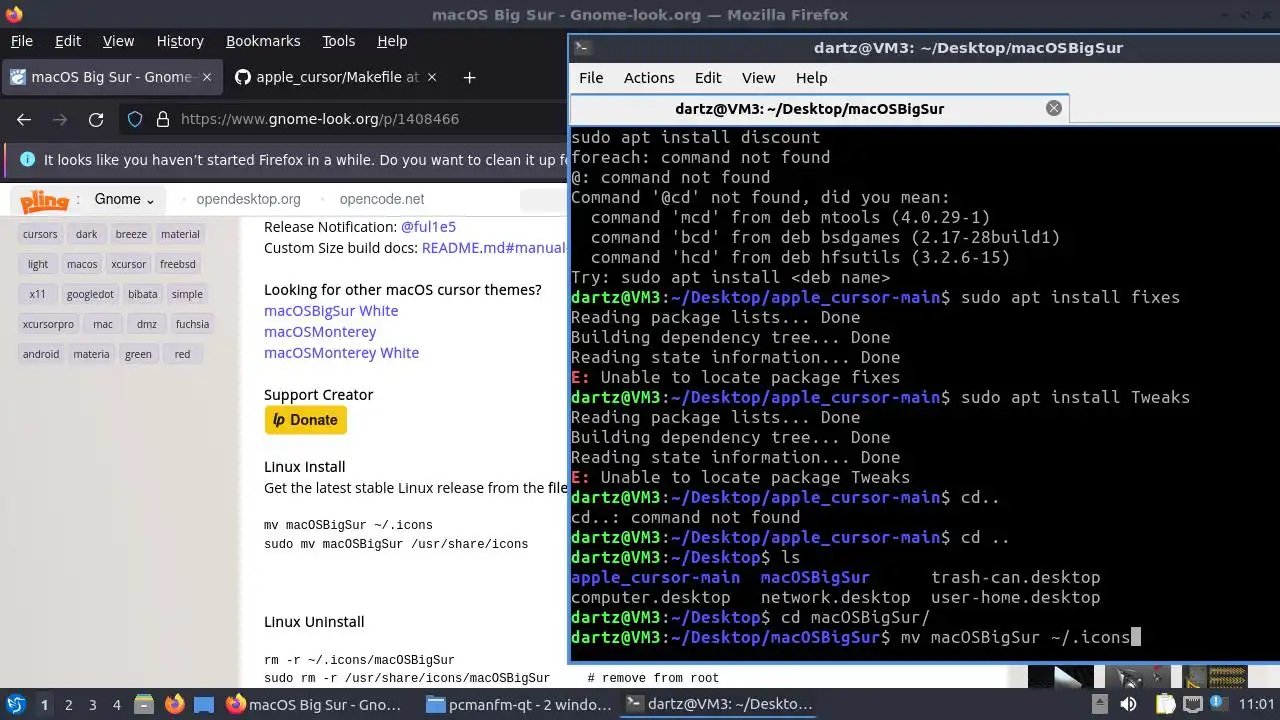This screenshot has height=720, width=1280.
Task: Open a new Firefox tab with plus button
Action: pyautogui.click(x=469, y=77)
